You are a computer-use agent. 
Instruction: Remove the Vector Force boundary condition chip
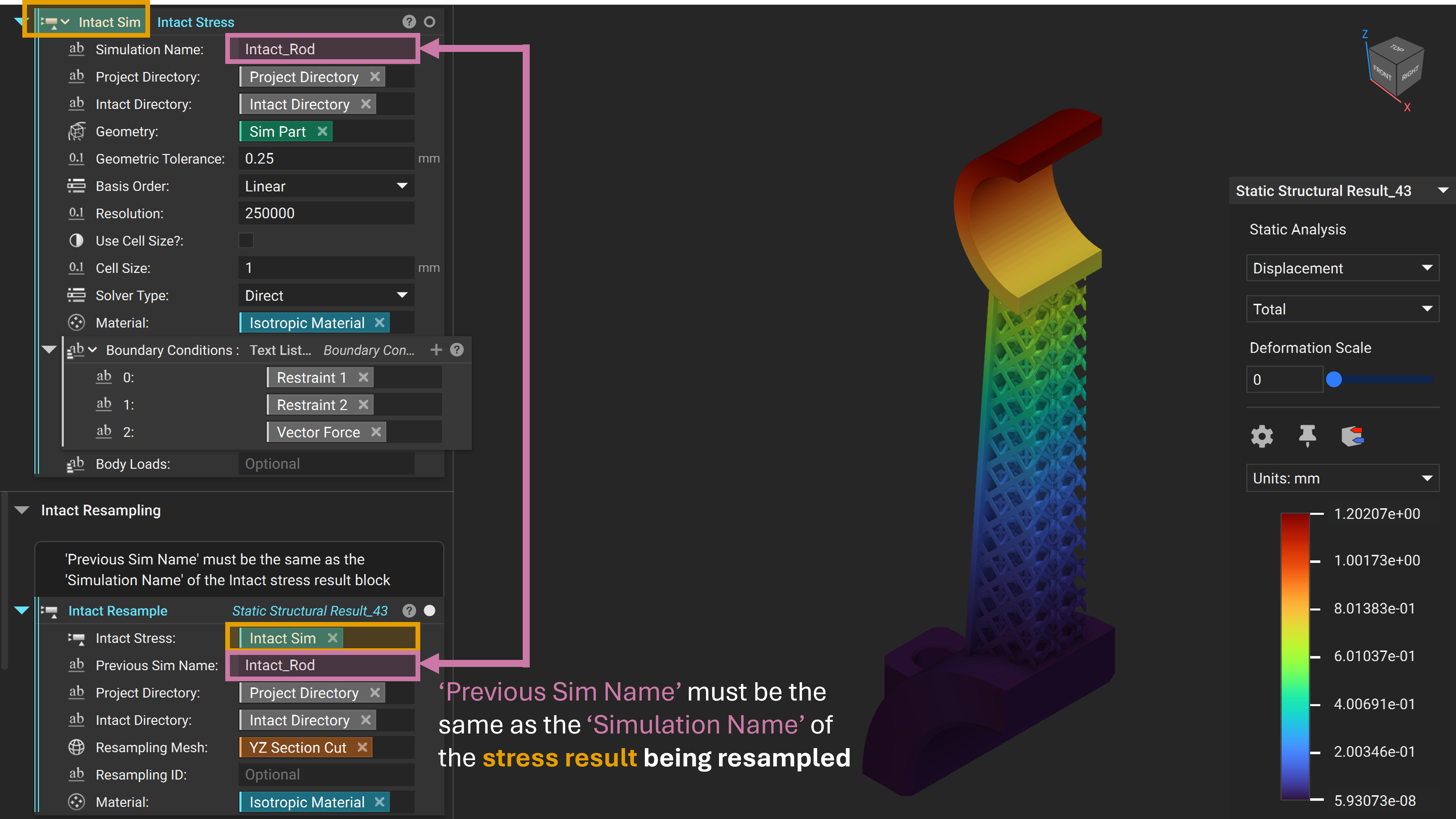click(x=376, y=432)
